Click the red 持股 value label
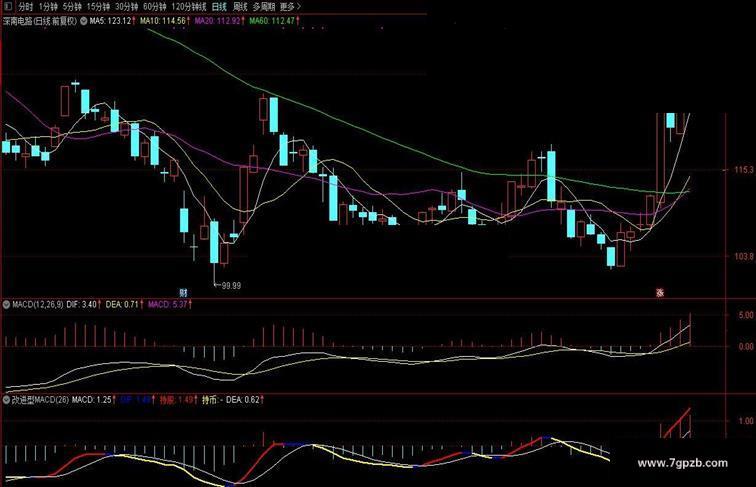Viewport: 756px width, 487px height. (176, 400)
